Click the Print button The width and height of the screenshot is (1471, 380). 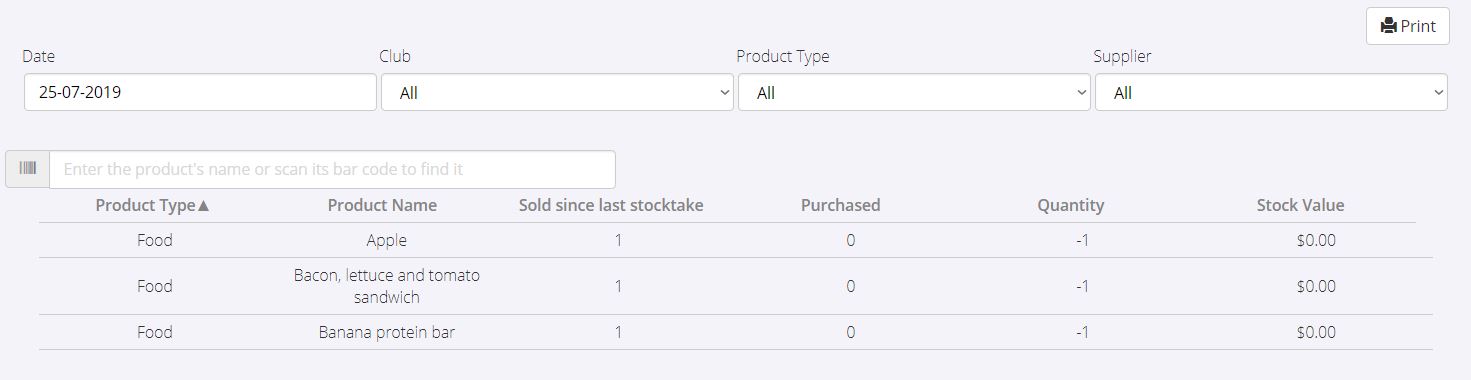click(x=1408, y=26)
